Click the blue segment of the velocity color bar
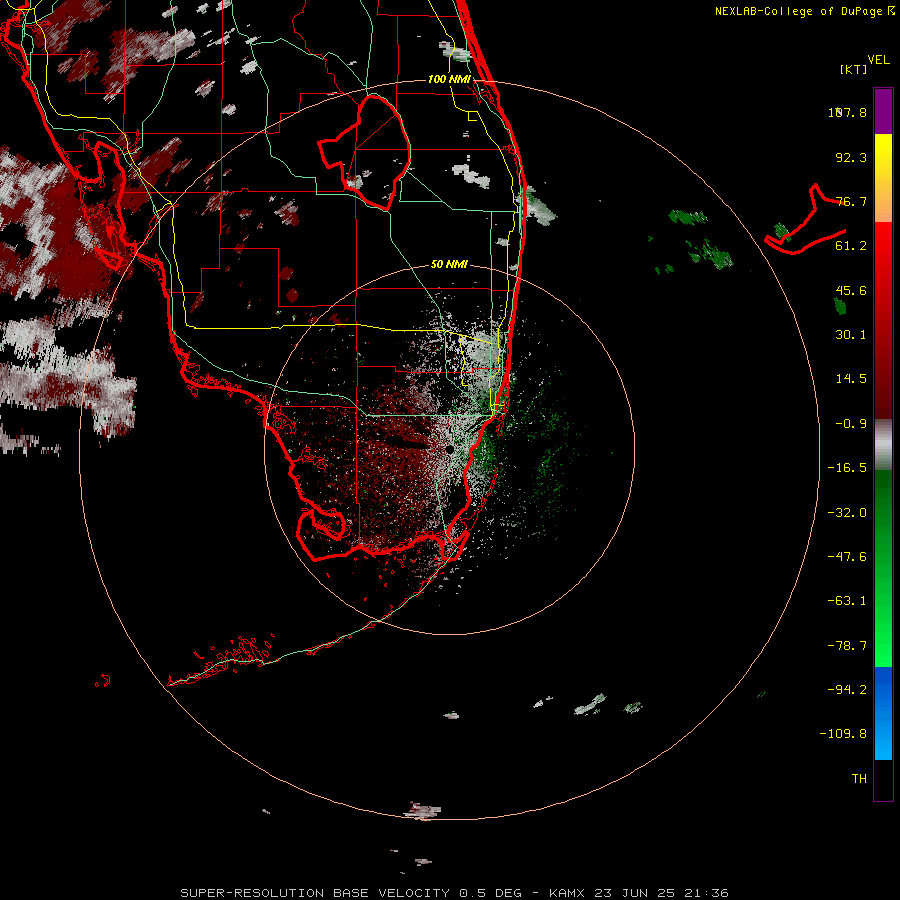Viewport: 900px width, 900px height. [x=883, y=713]
